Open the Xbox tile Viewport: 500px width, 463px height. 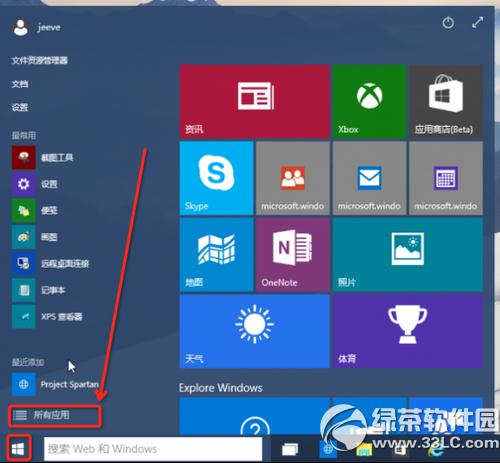coord(369,101)
